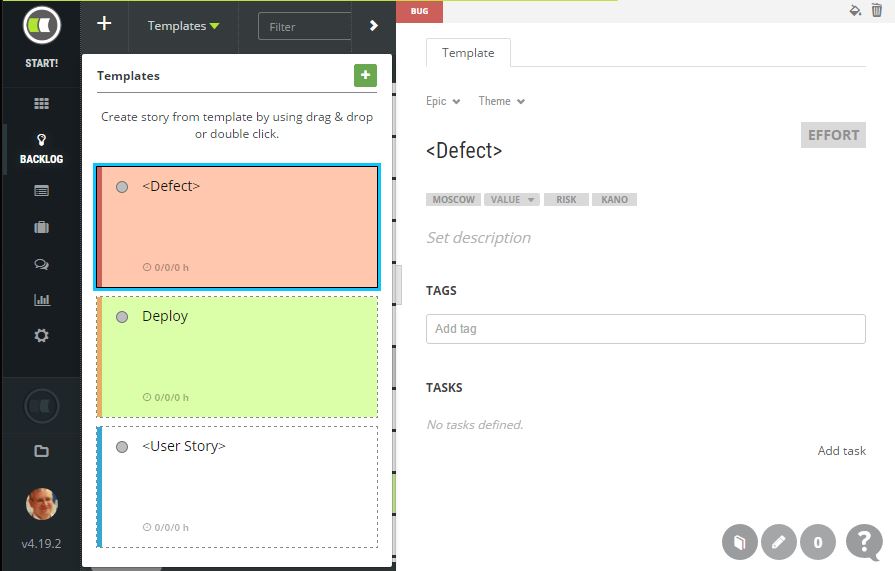895x571 pixels.
Task: Click clock hours on Deploy card
Action: click(166, 397)
